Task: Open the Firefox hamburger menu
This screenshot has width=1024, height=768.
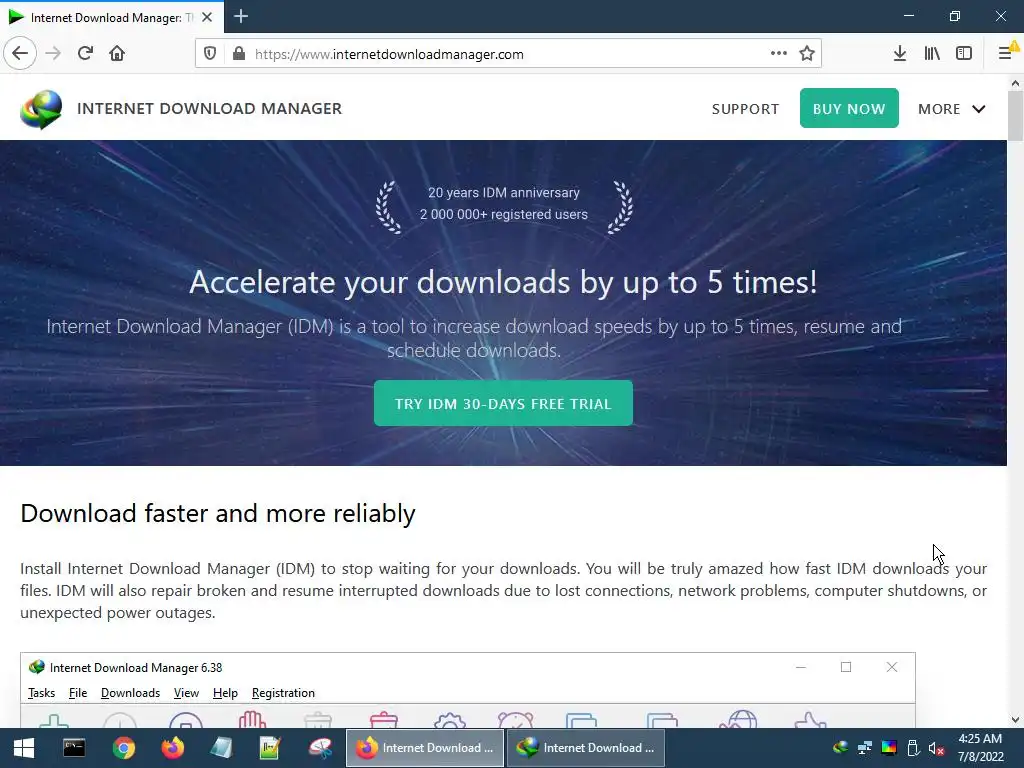Action: [1007, 52]
